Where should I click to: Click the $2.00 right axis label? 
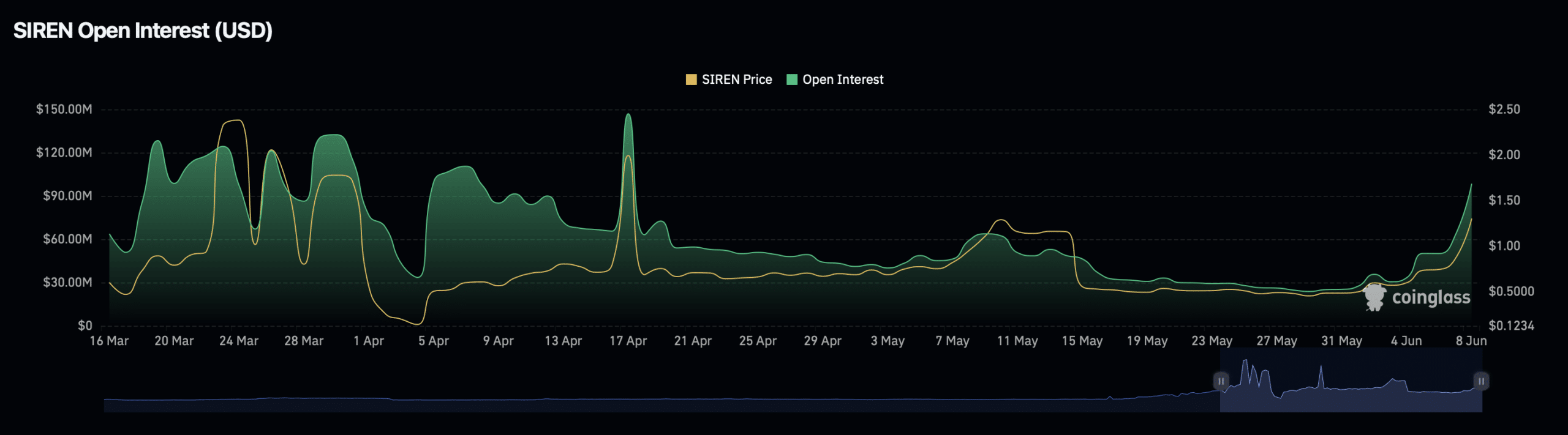pos(1504,155)
